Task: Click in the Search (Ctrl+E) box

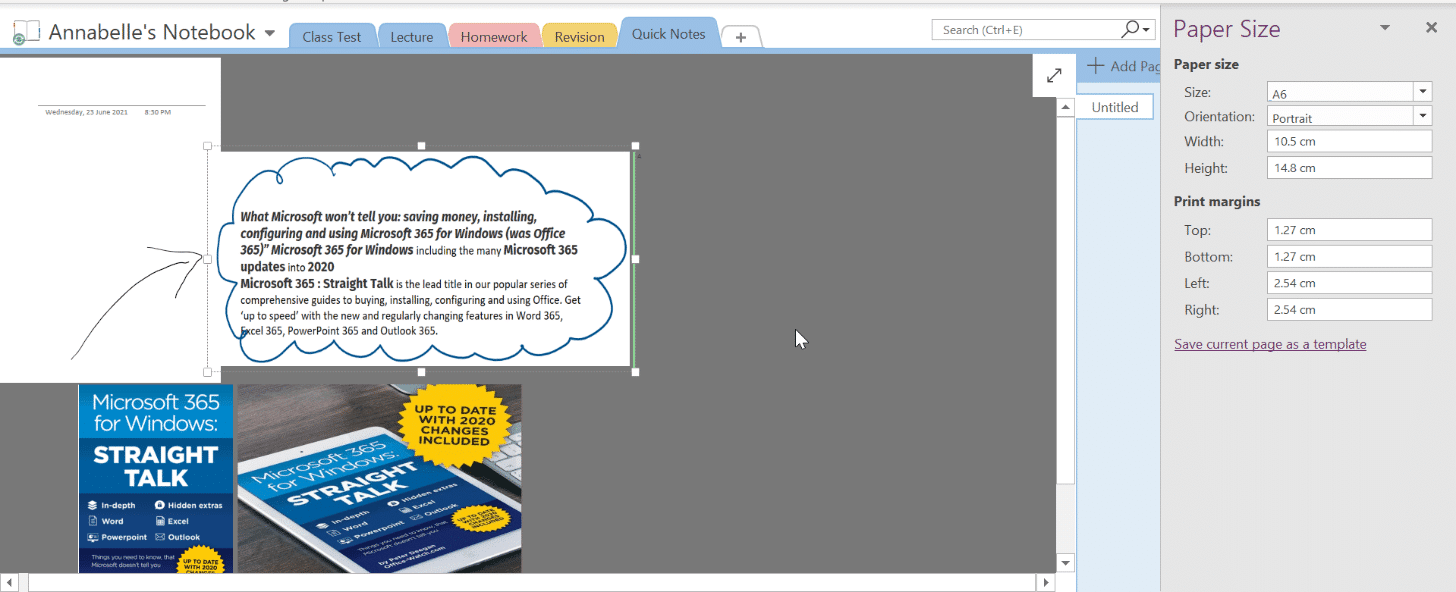Action: pyautogui.click(x=1025, y=30)
